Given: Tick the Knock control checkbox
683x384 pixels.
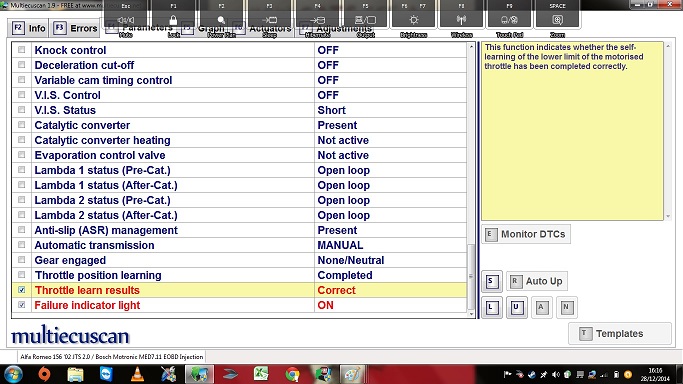Looking at the screenshot, I should pos(21,50).
